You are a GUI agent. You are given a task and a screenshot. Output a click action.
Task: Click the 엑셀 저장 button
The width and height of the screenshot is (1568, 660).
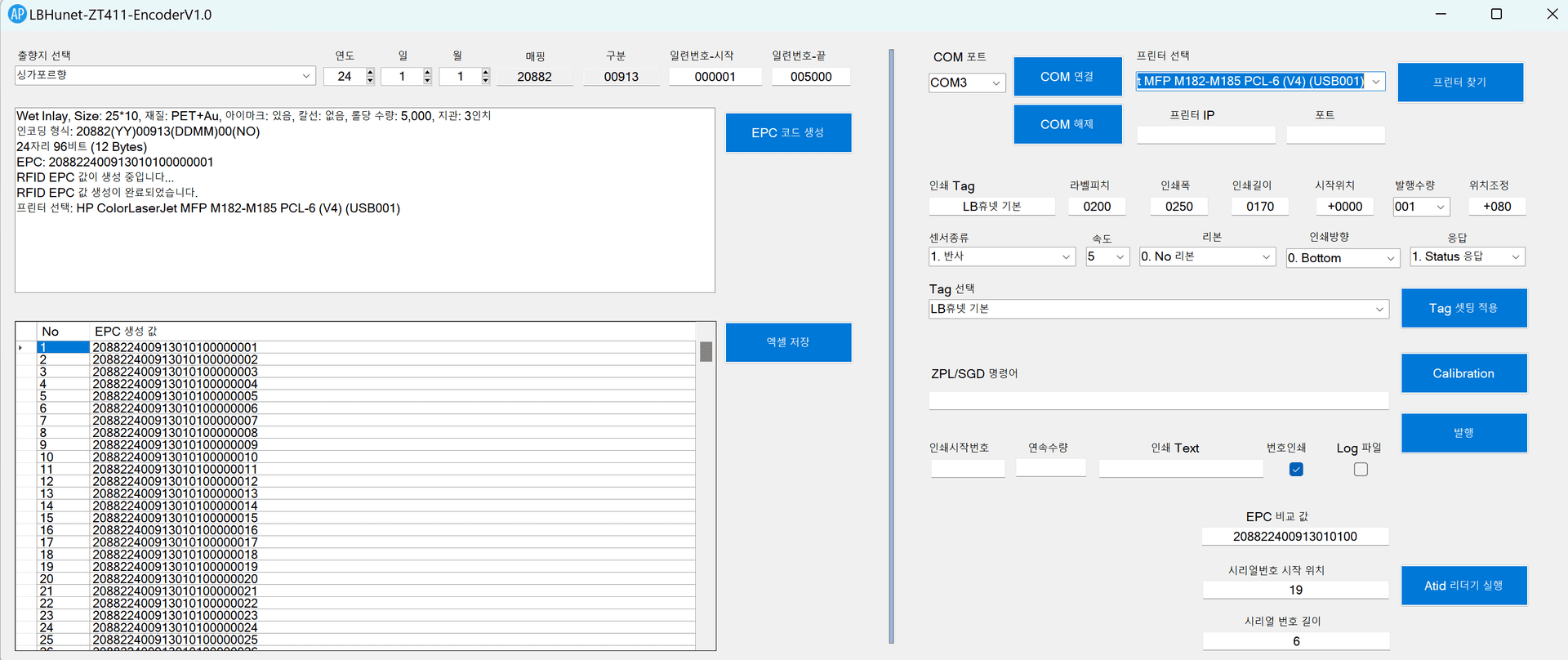(x=787, y=342)
